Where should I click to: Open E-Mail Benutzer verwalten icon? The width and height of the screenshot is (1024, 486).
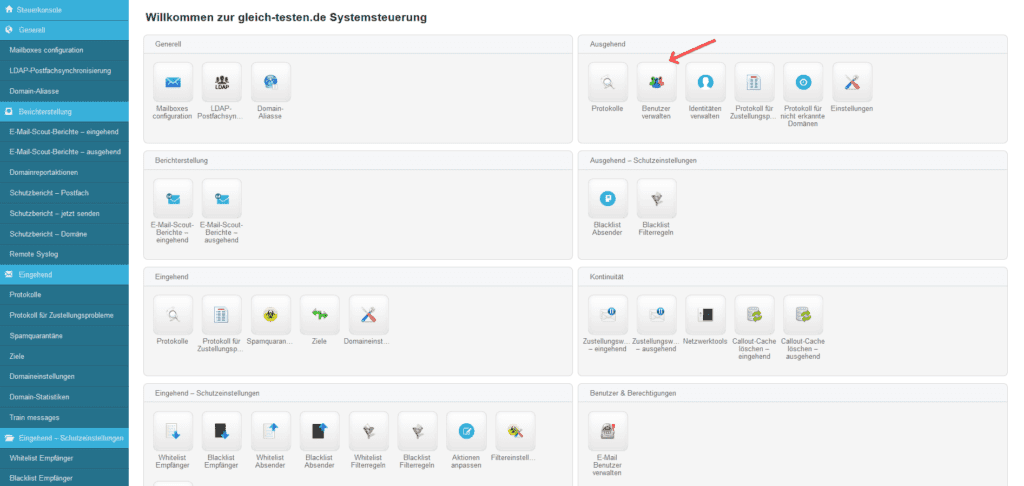(x=608, y=431)
